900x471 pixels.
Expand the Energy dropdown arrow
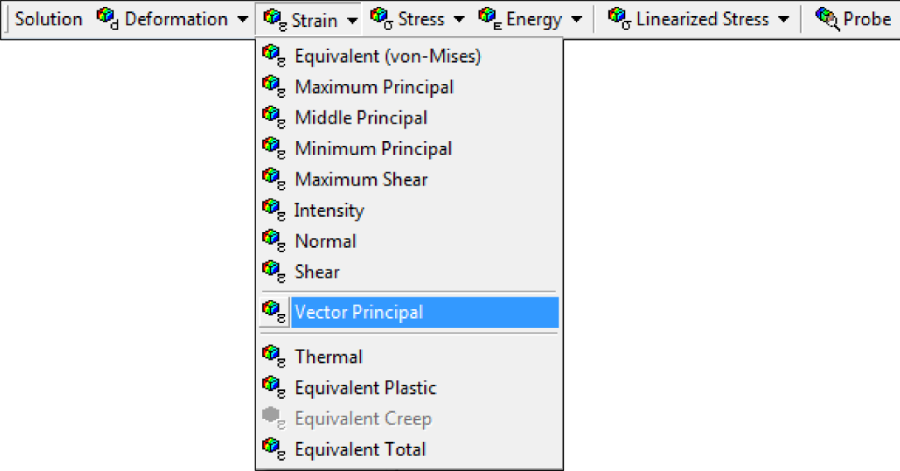[x=576, y=19]
